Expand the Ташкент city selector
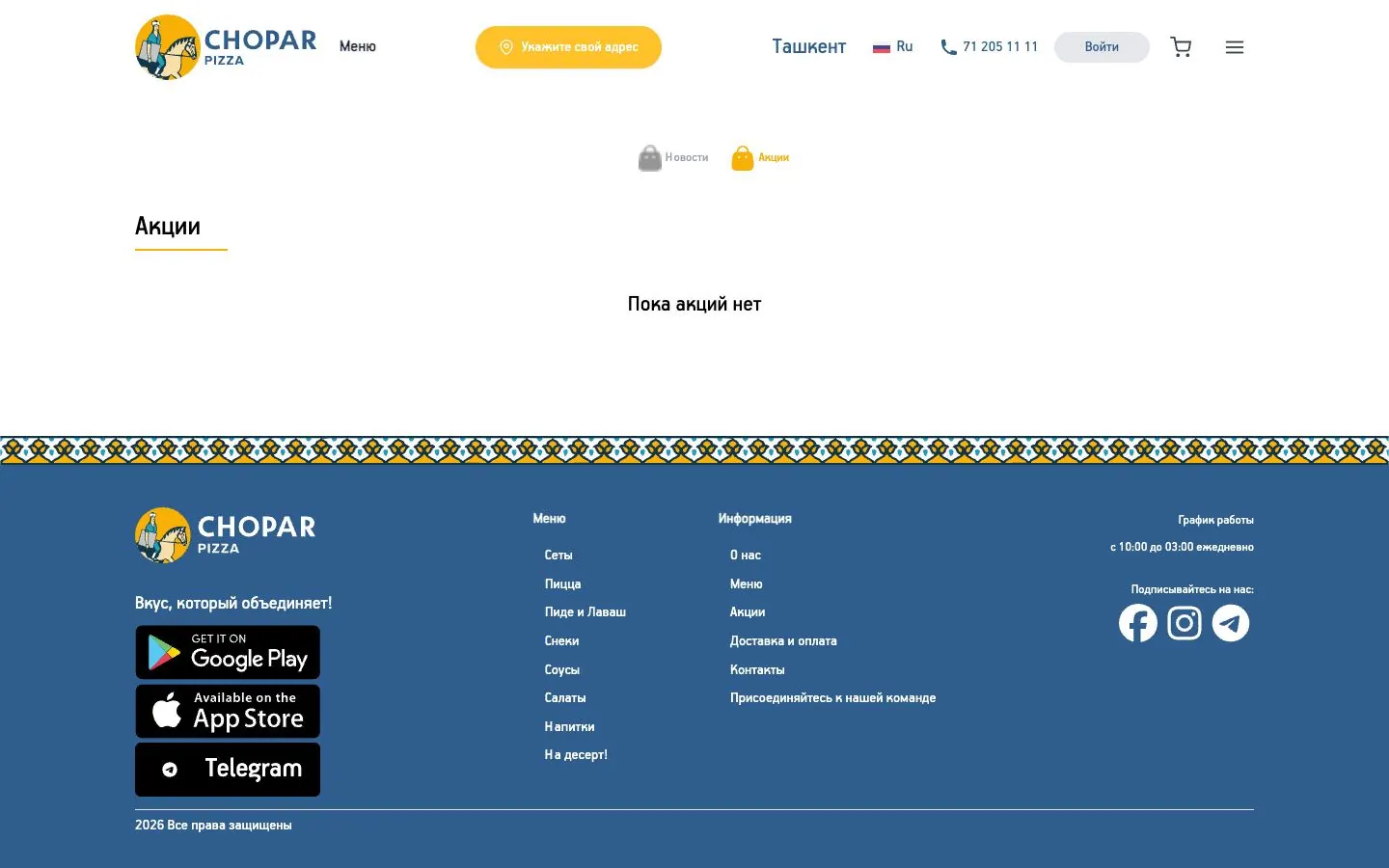Viewport: 1389px width, 868px height. tap(808, 46)
